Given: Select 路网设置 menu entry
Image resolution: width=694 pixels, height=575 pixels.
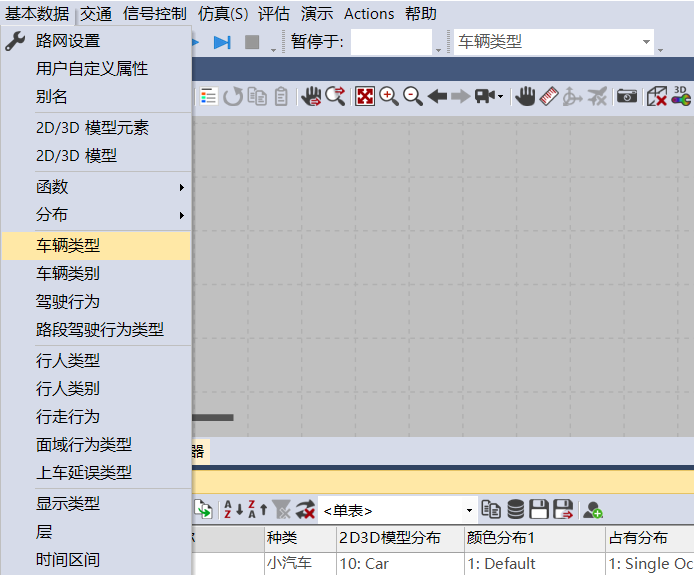Looking at the screenshot, I should tap(96, 41).
